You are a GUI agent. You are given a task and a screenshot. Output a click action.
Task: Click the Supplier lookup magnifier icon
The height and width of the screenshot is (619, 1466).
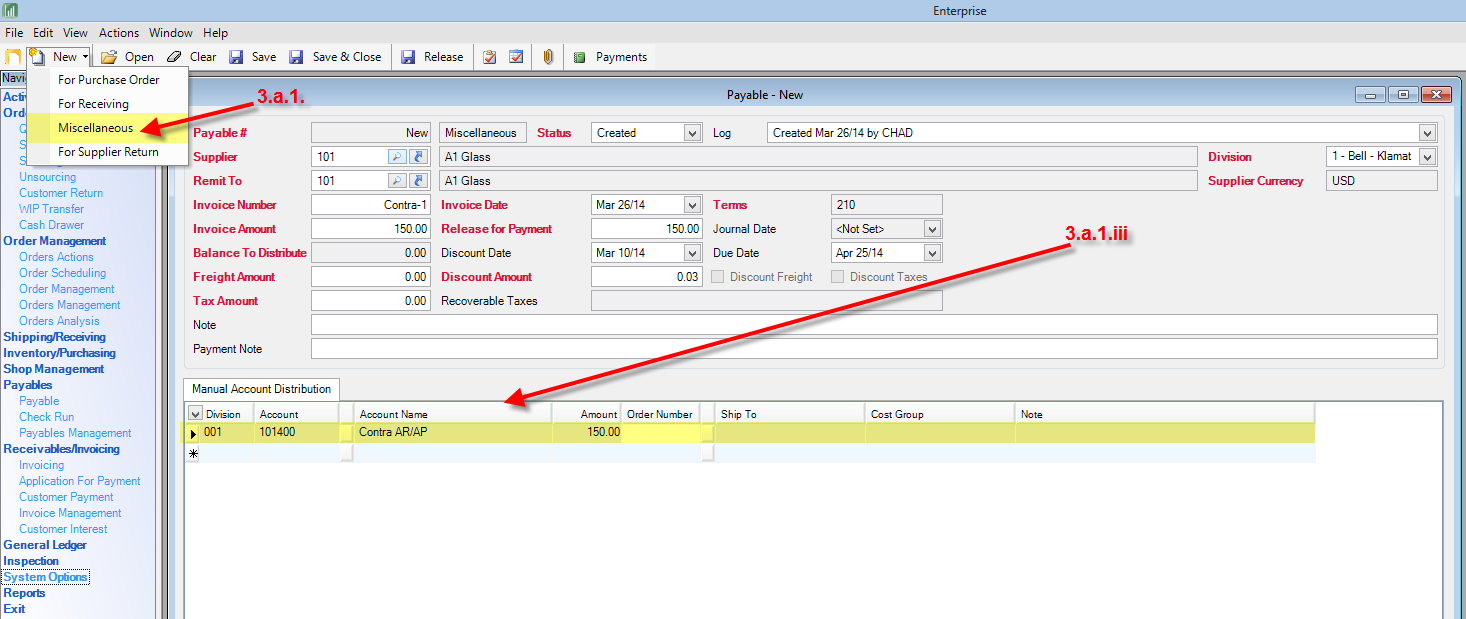tap(397, 157)
